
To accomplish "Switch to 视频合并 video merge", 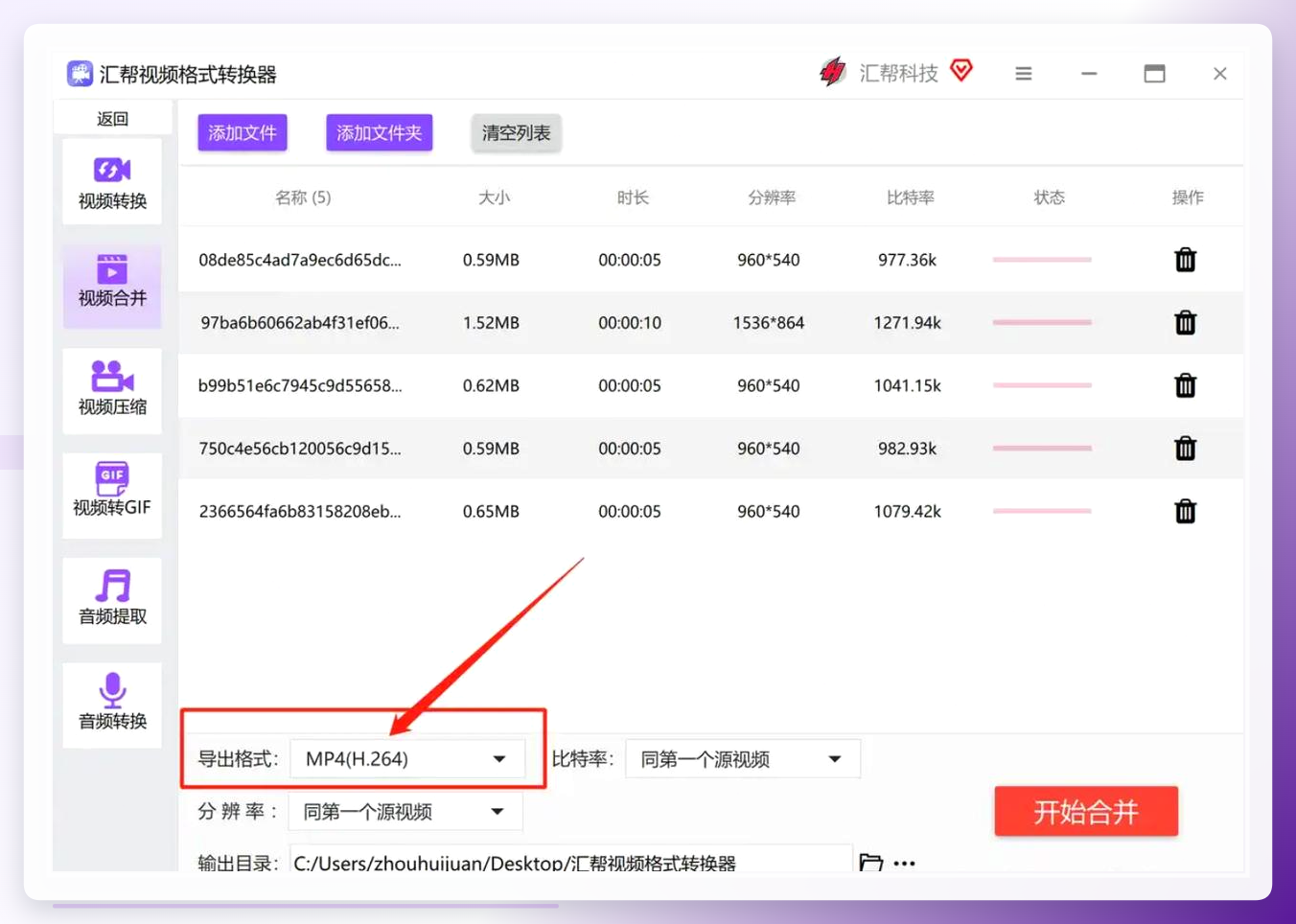I will (x=112, y=286).
